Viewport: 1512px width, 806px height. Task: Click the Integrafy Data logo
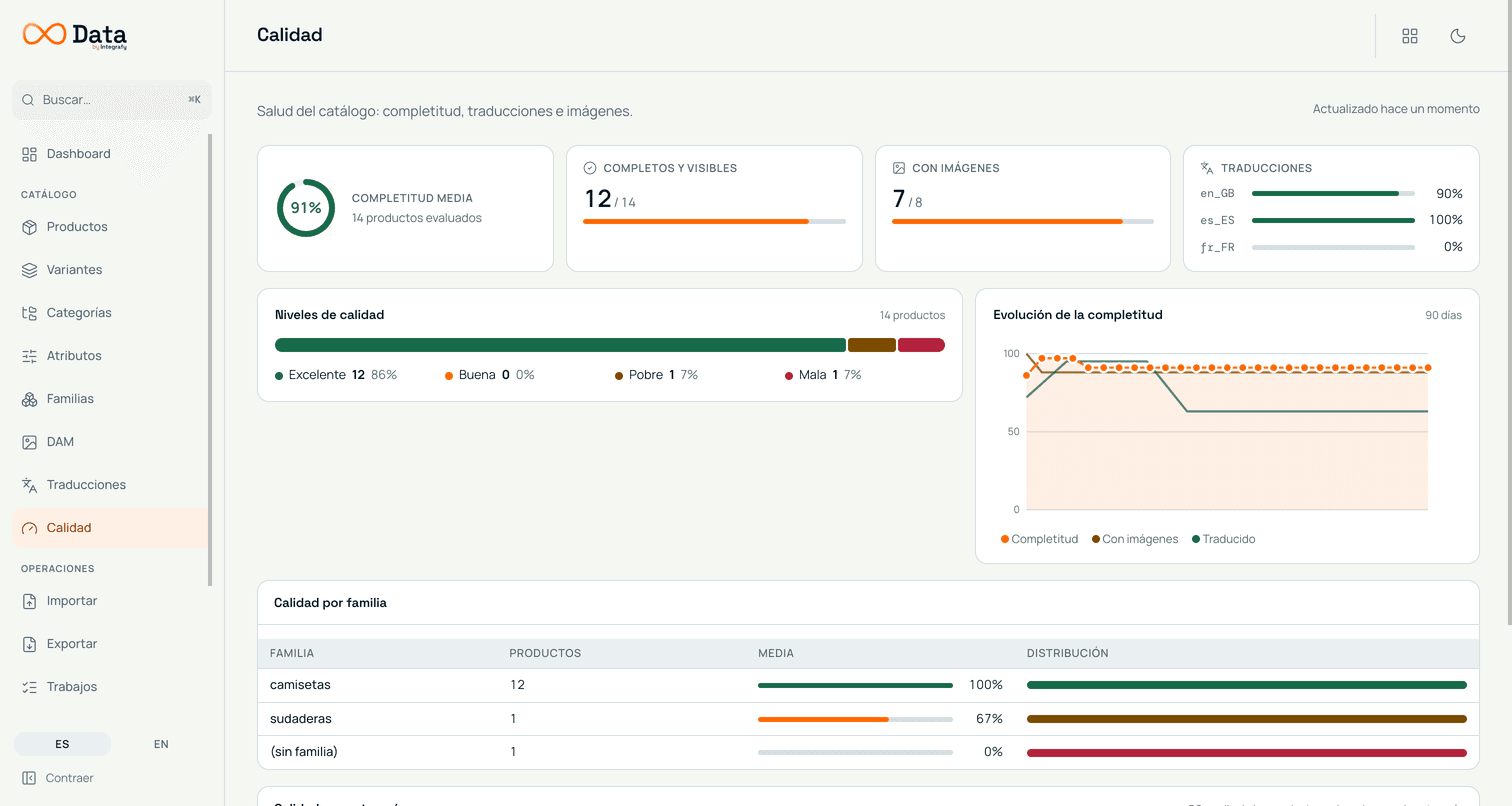pyautogui.click(x=75, y=35)
